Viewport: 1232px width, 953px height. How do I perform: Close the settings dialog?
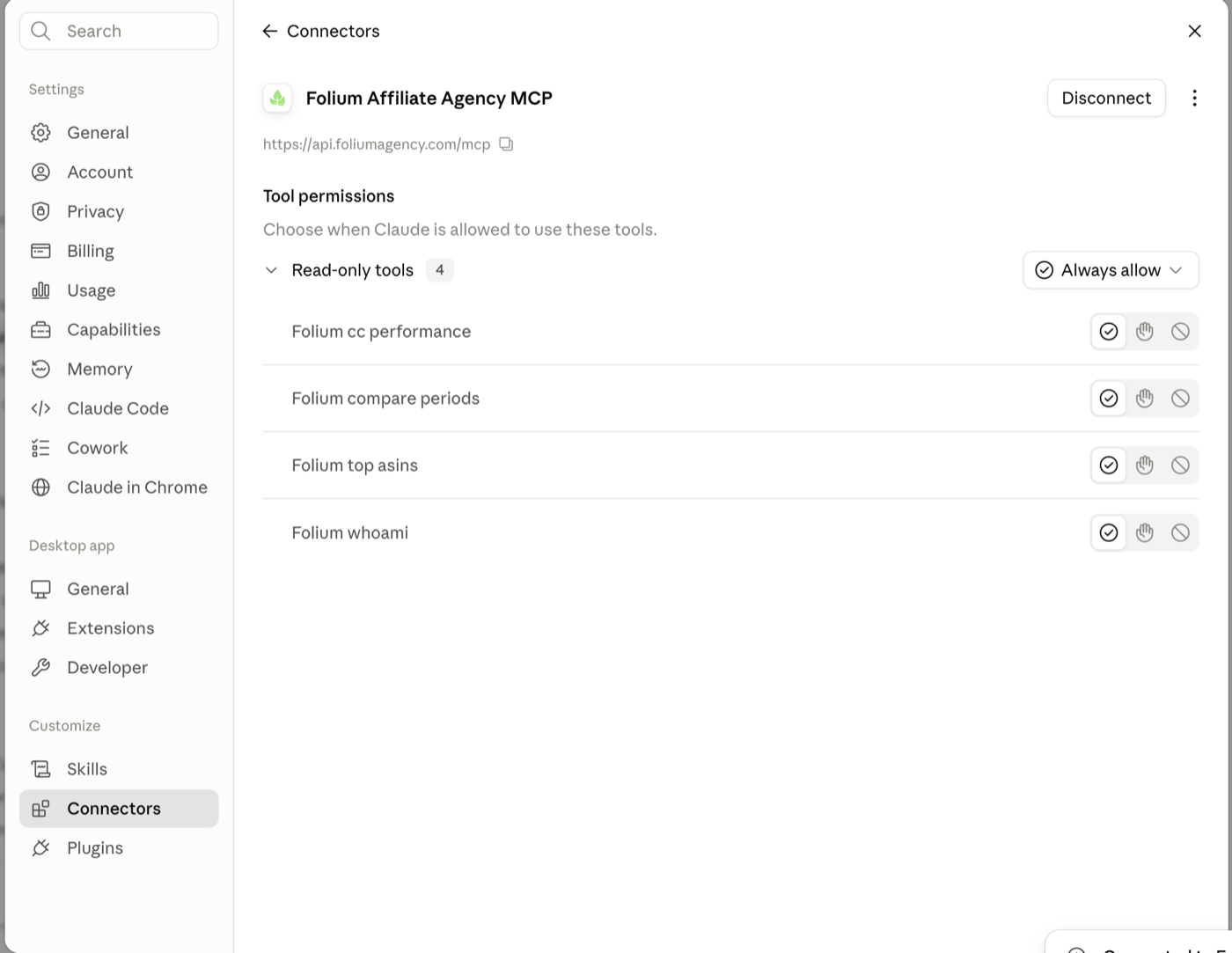1194,32
